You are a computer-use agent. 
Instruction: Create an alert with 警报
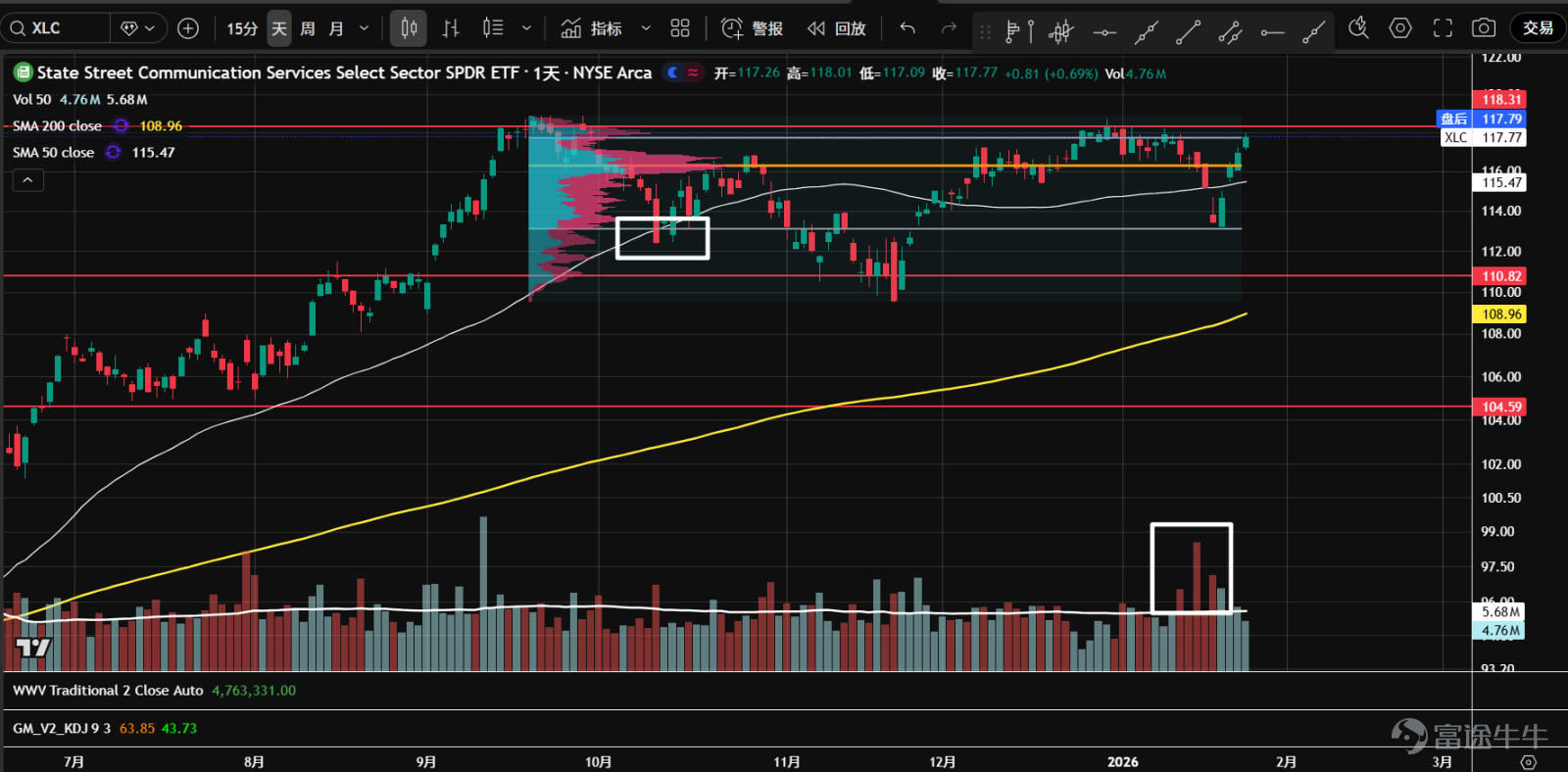752,28
